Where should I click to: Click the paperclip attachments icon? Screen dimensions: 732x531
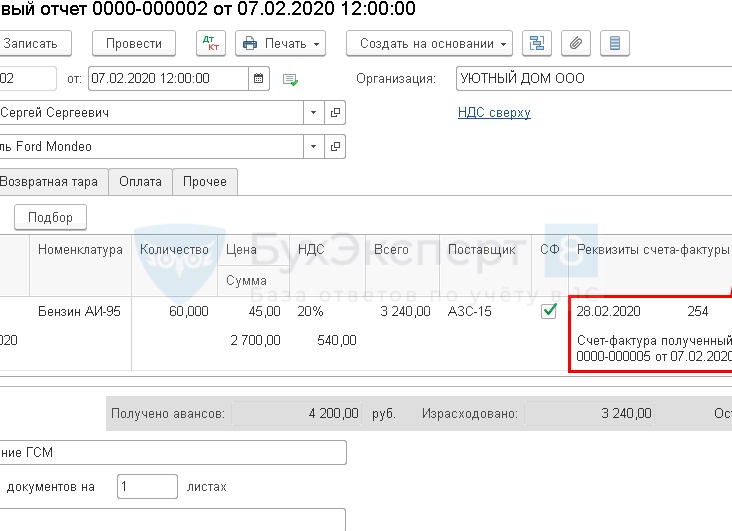point(576,43)
